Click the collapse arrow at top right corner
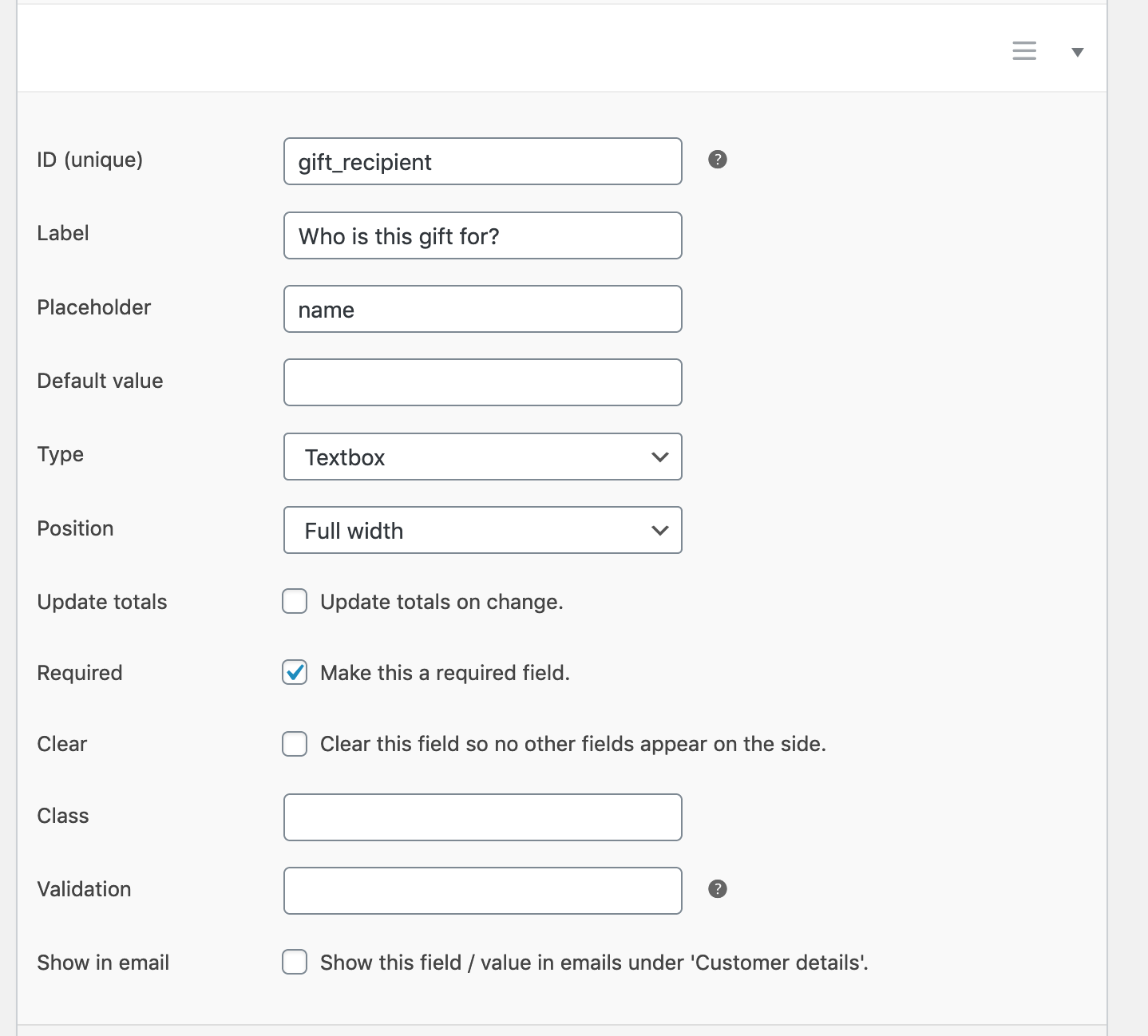Screen dimensions: 1148x1036 [x=1078, y=51]
